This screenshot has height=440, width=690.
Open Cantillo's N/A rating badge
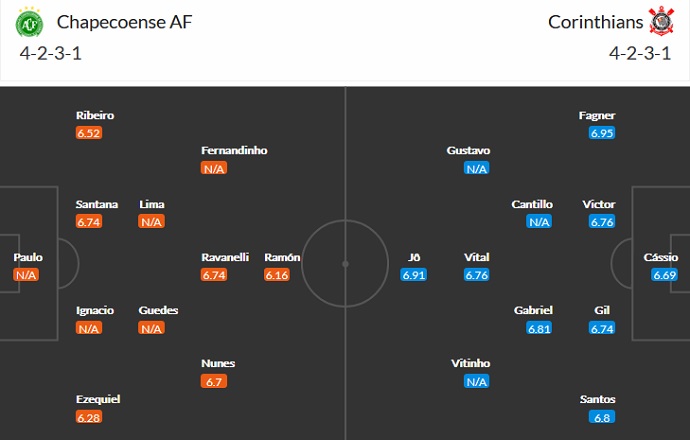click(x=539, y=222)
